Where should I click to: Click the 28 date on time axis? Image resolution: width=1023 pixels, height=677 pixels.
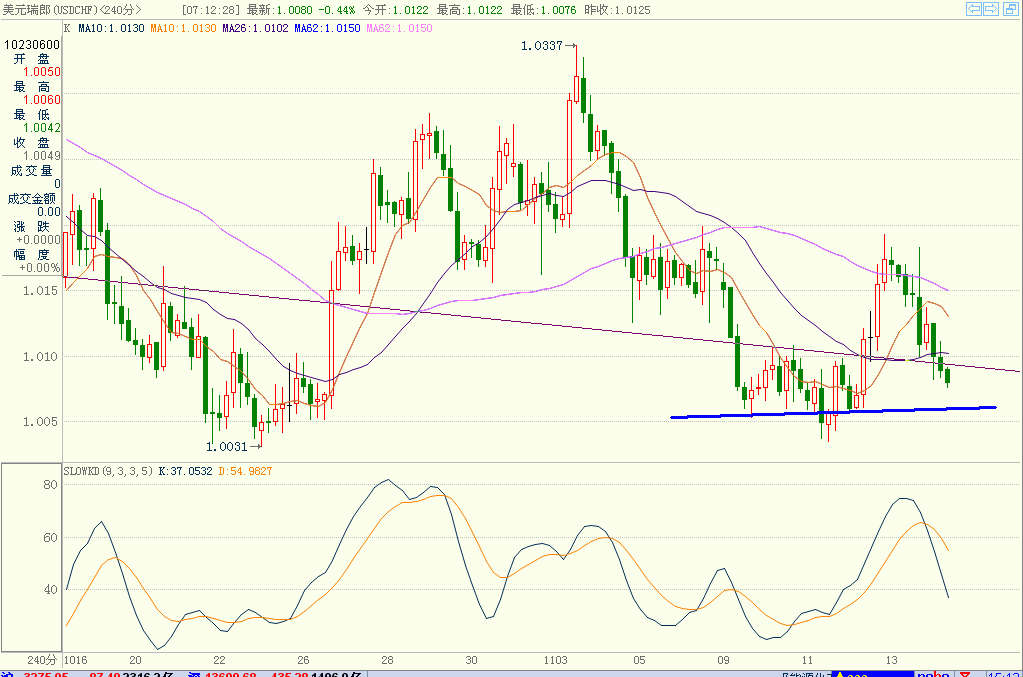click(x=388, y=660)
